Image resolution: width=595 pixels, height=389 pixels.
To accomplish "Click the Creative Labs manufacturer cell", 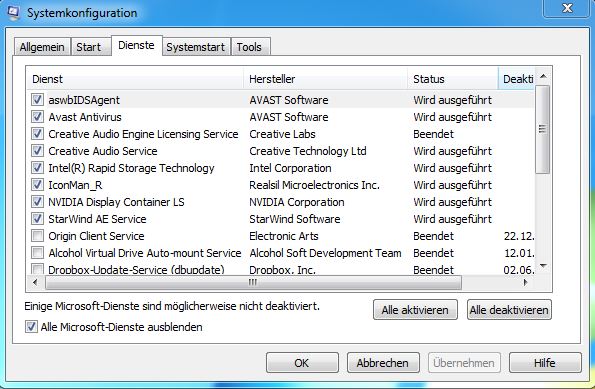I will point(282,134).
